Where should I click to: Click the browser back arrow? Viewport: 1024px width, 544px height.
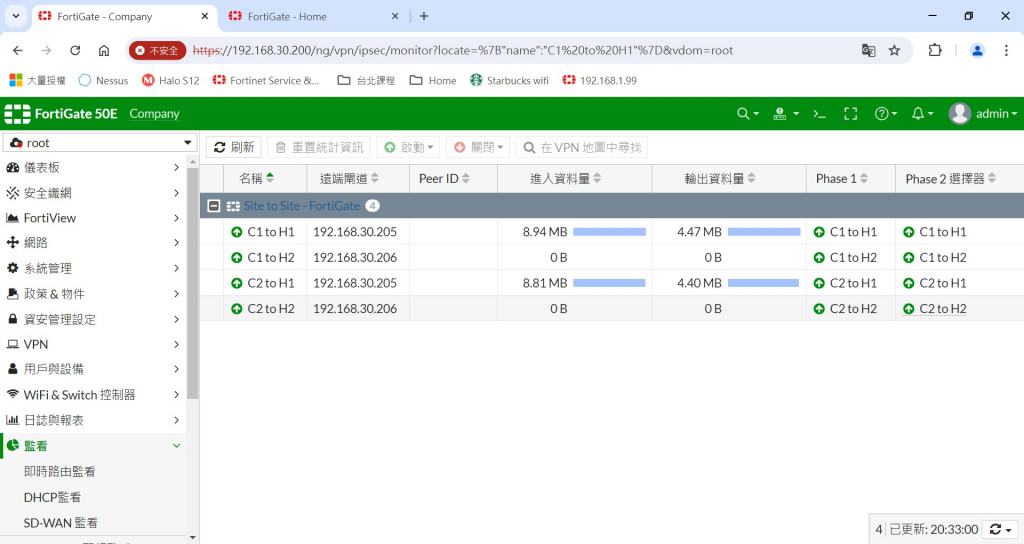(18, 50)
